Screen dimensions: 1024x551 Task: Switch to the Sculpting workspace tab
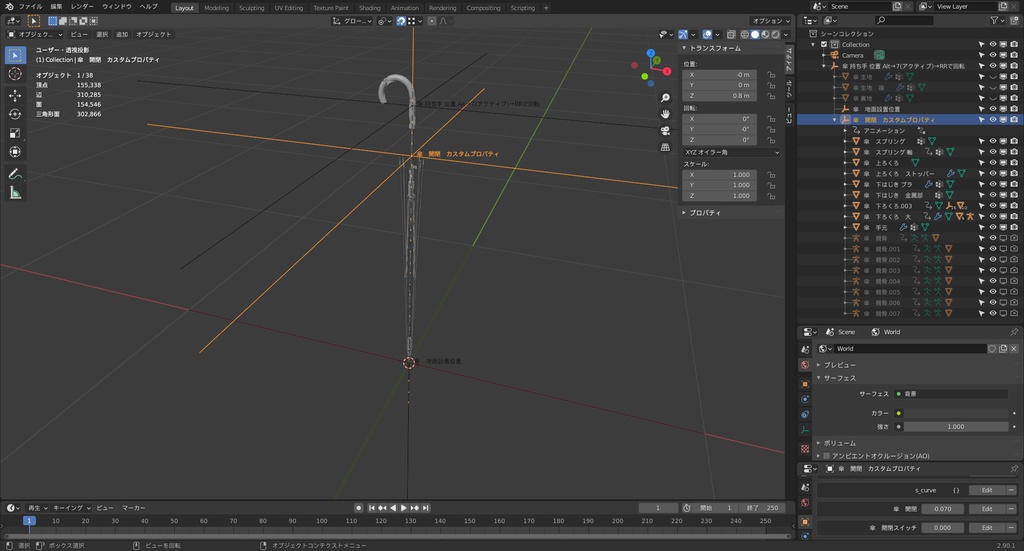coord(251,7)
